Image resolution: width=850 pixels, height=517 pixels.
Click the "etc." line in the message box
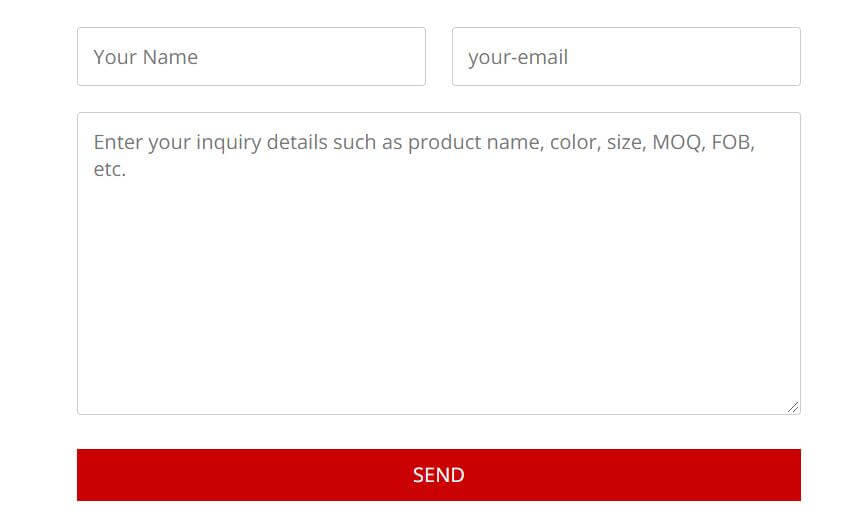(110, 170)
